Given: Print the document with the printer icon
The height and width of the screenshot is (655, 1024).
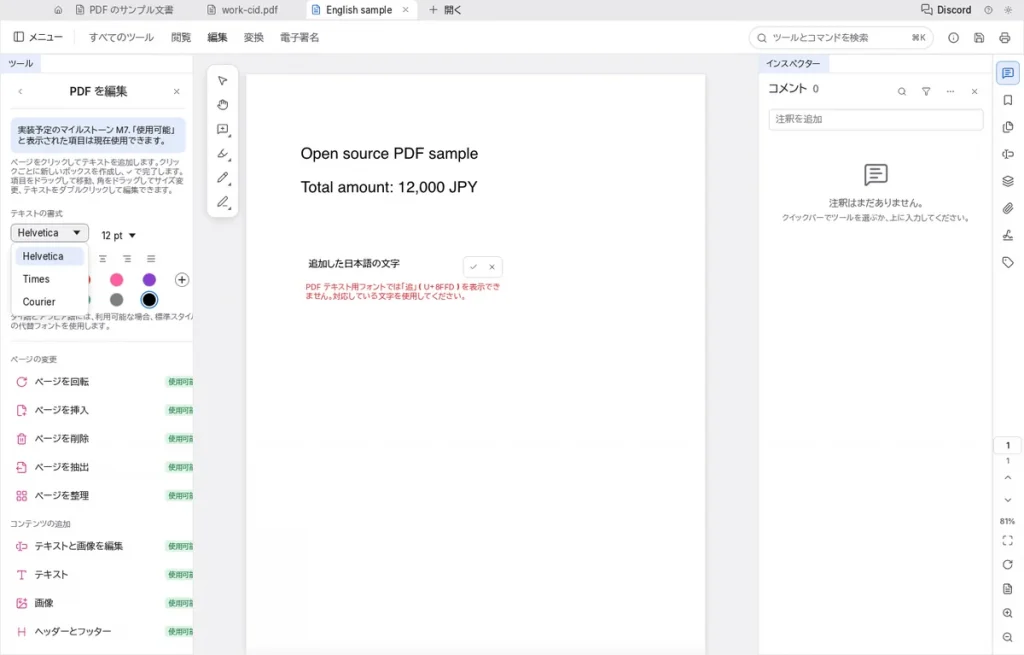Looking at the screenshot, I should [1004, 38].
